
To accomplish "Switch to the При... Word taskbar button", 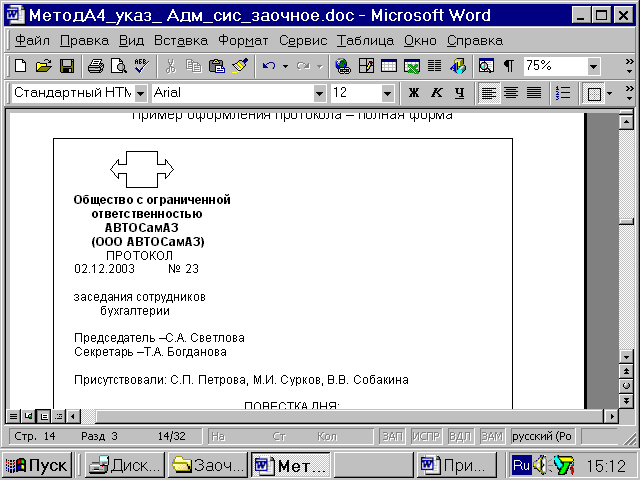I will [456, 465].
